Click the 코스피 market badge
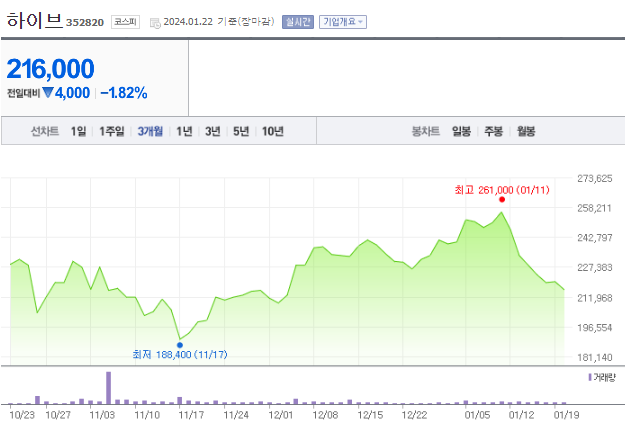This screenshot has width=625, height=436. click(125, 22)
